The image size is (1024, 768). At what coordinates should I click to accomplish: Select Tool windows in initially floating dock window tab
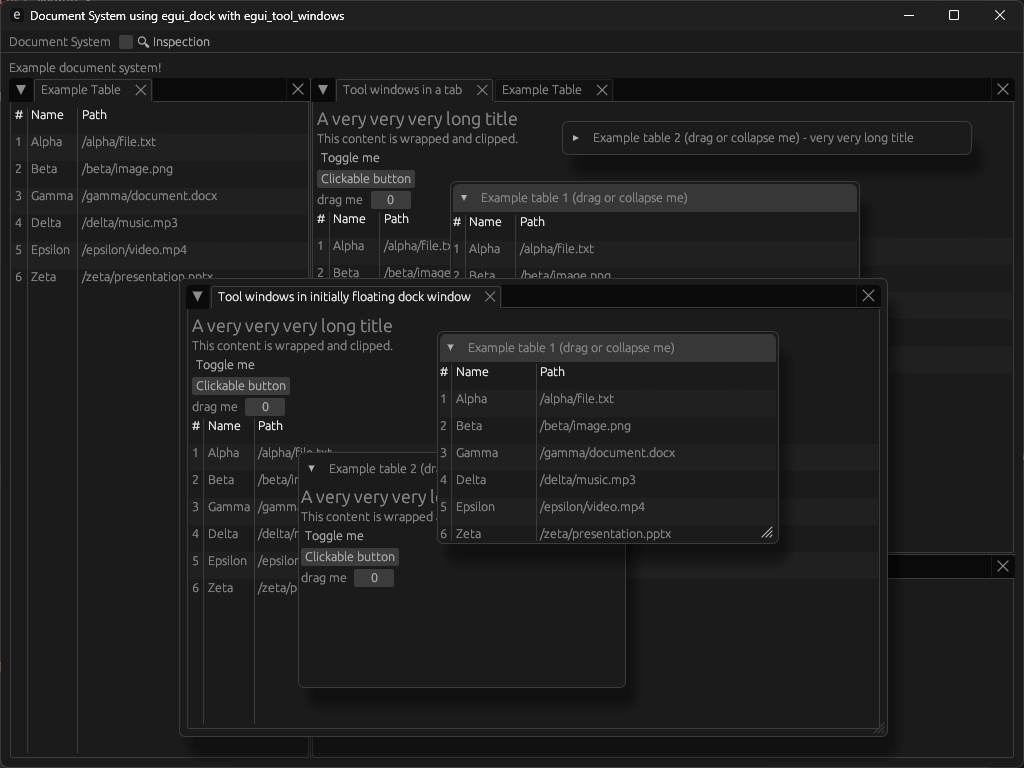pyautogui.click(x=344, y=297)
